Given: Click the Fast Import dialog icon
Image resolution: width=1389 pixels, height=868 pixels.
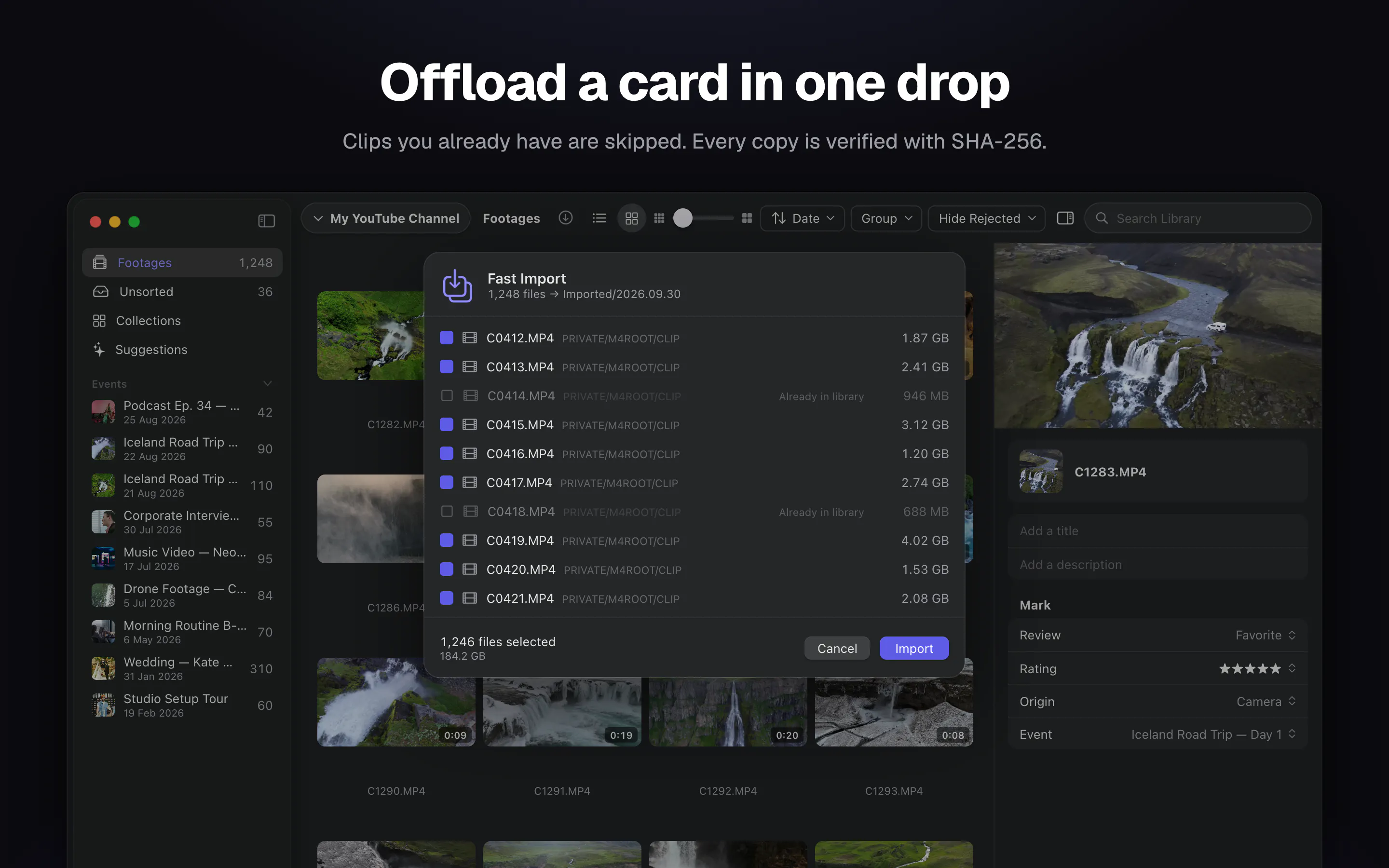Looking at the screenshot, I should click(x=457, y=285).
